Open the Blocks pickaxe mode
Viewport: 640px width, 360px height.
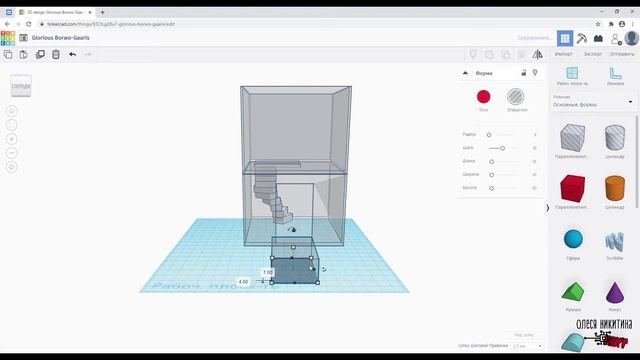[582, 38]
